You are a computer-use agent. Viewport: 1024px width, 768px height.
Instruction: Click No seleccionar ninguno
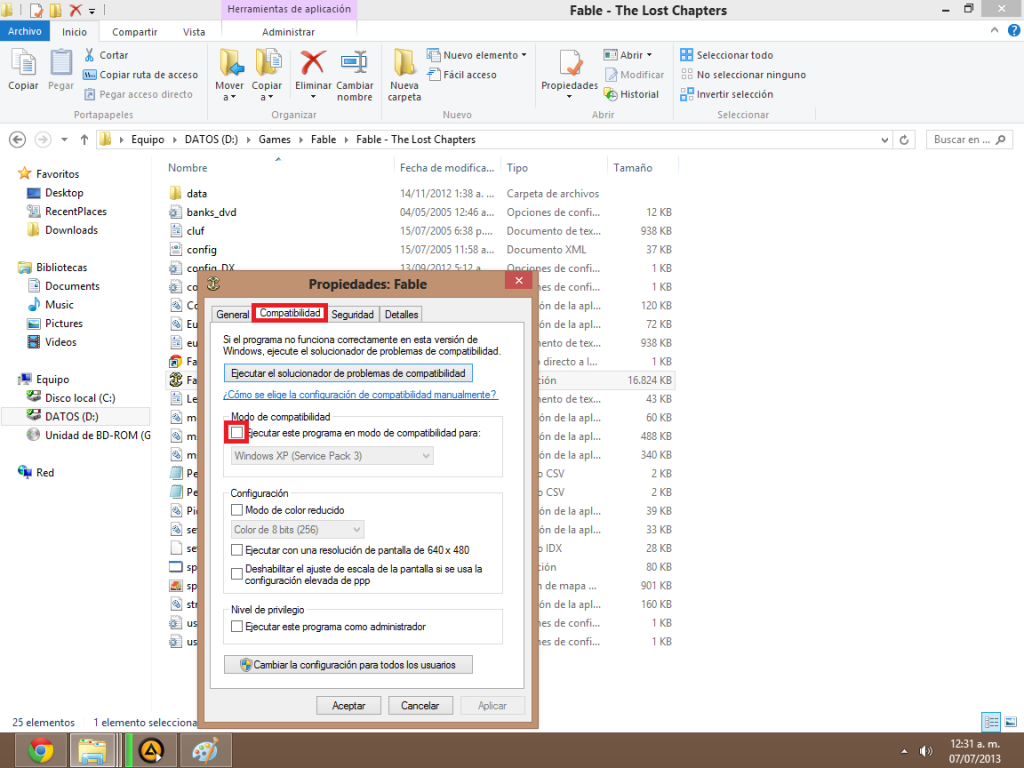[743, 75]
